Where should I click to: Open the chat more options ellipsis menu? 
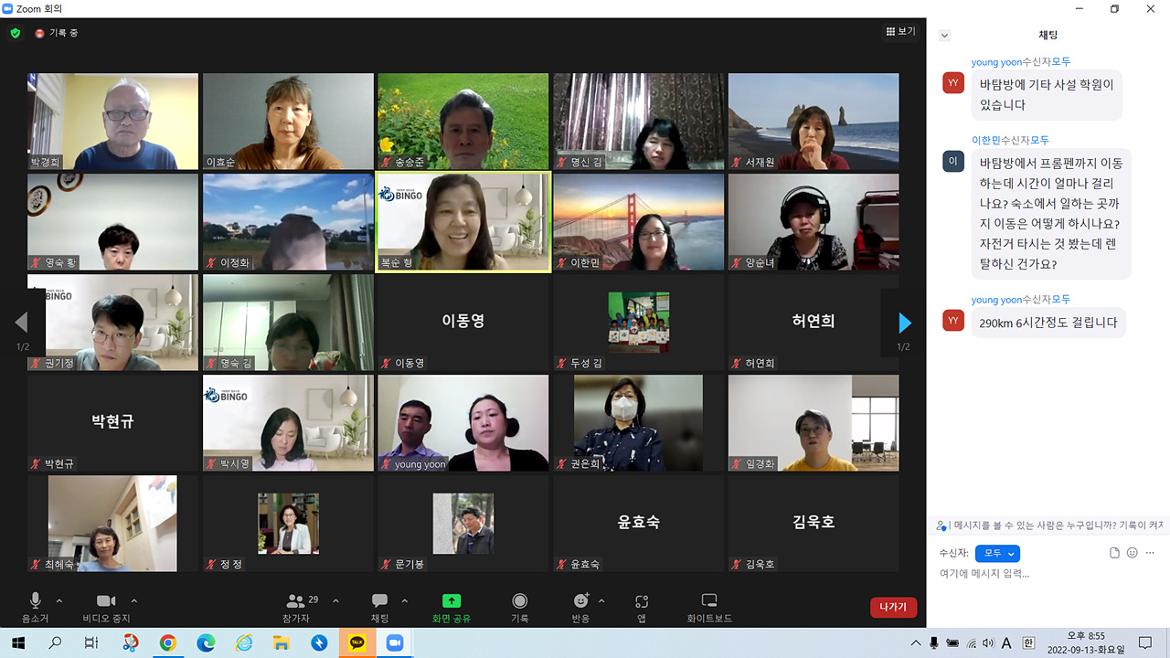coord(1150,553)
